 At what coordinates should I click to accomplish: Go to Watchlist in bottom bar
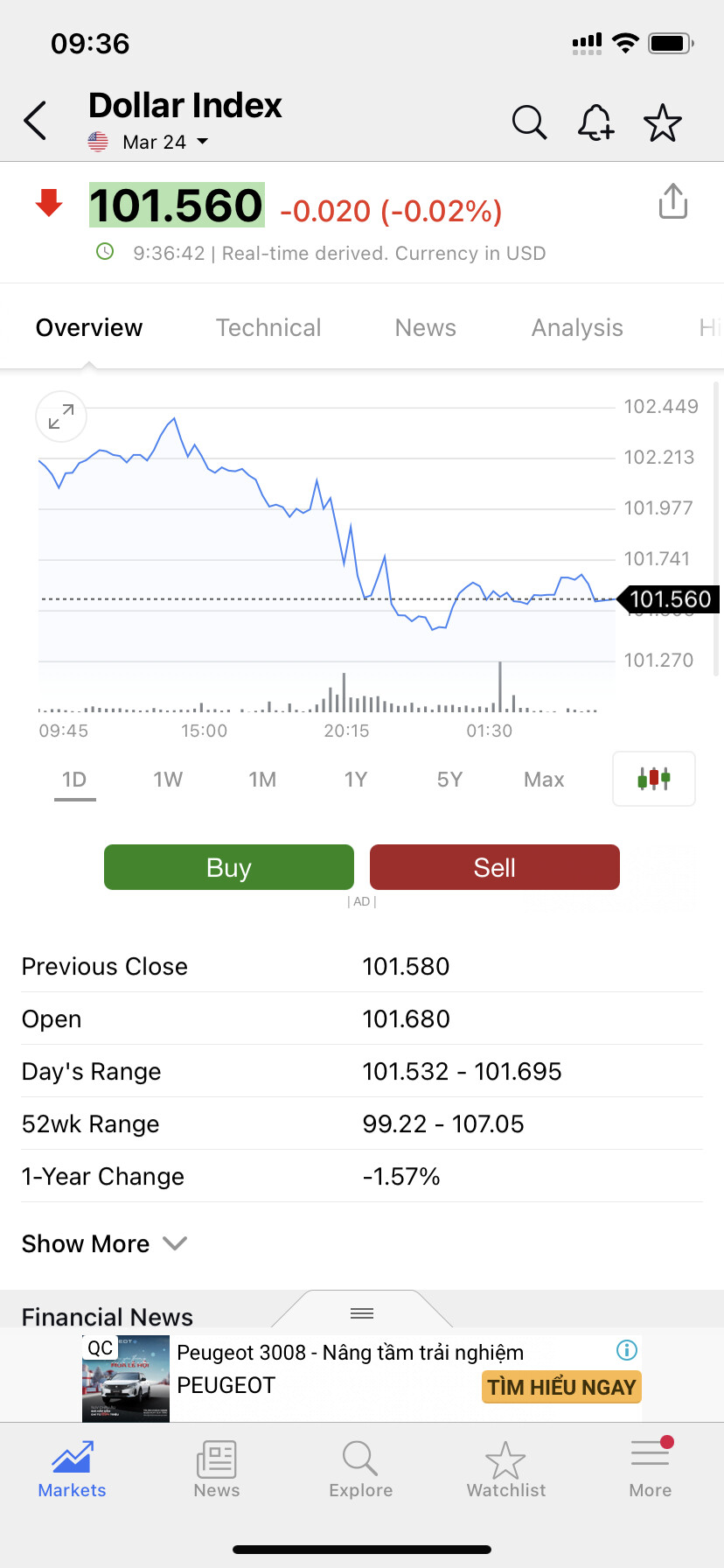click(x=506, y=1467)
